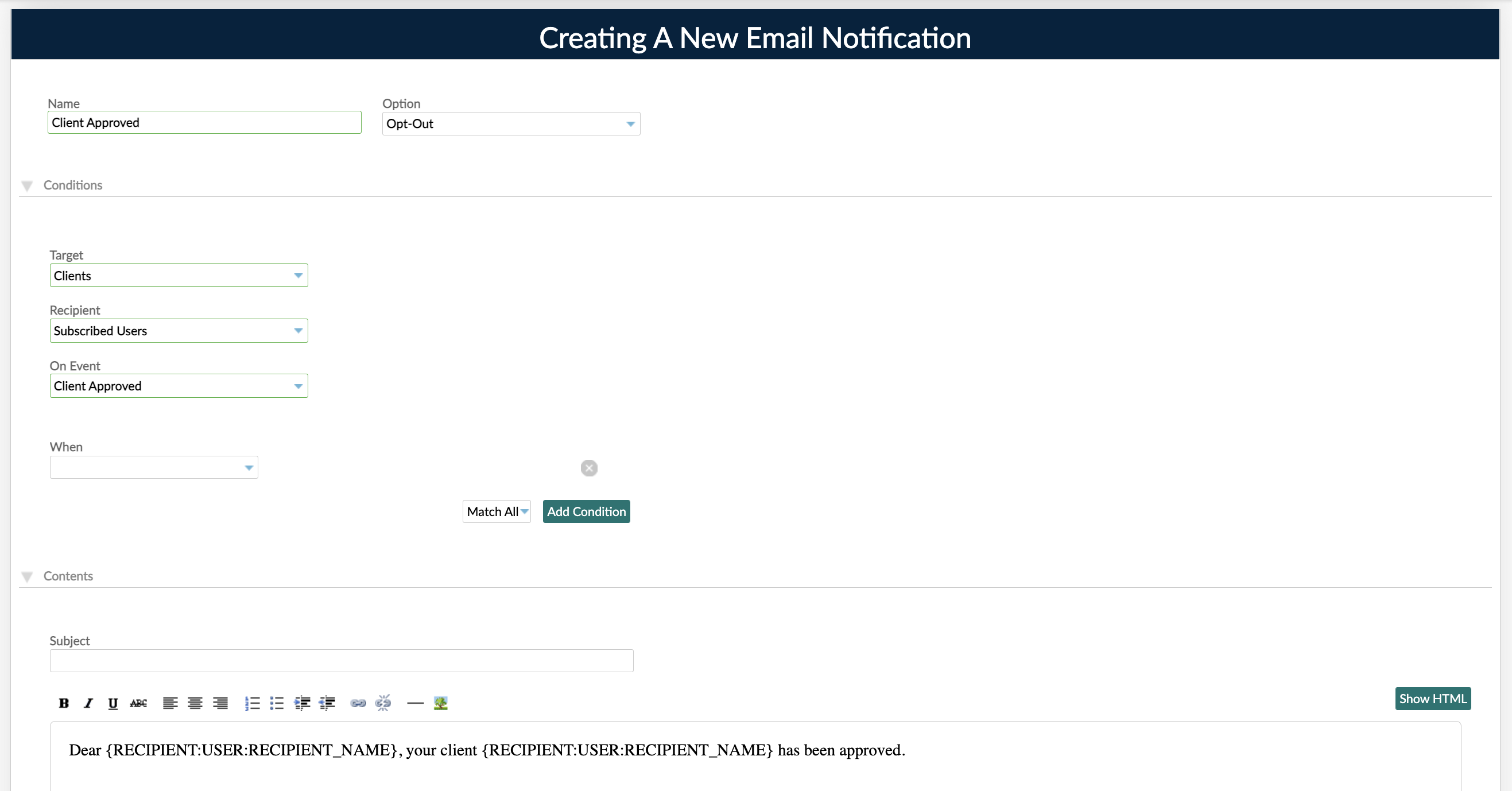The image size is (1512, 791).
Task: Collapse the Contents section
Action: [26, 576]
